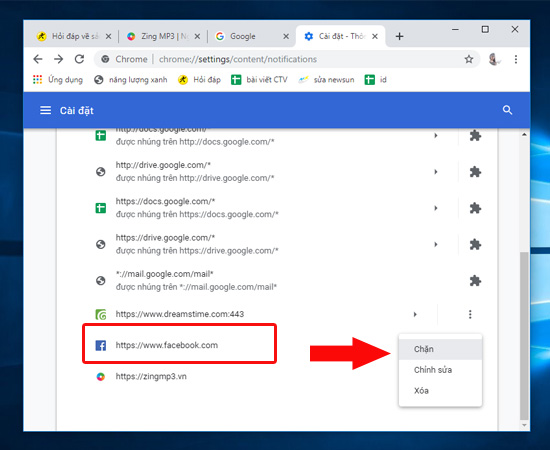The width and height of the screenshot is (550, 450).
Task: Click the https://www.dreamstime.com:443 entry
Action: click(x=180, y=314)
